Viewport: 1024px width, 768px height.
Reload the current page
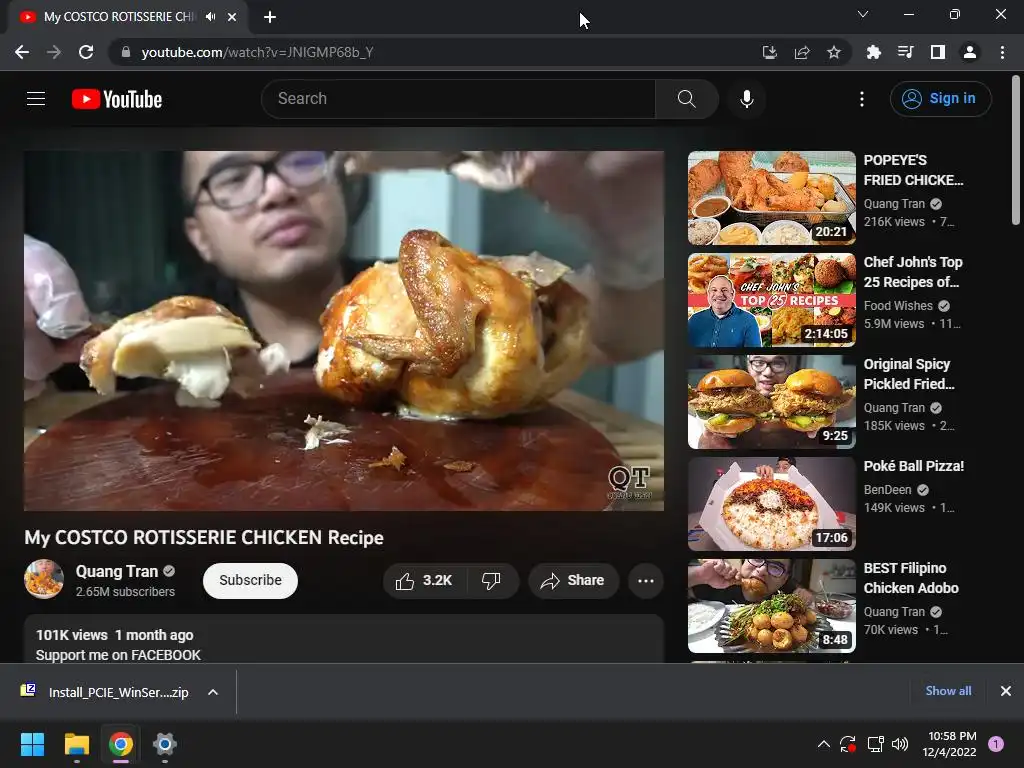(x=86, y=52)
